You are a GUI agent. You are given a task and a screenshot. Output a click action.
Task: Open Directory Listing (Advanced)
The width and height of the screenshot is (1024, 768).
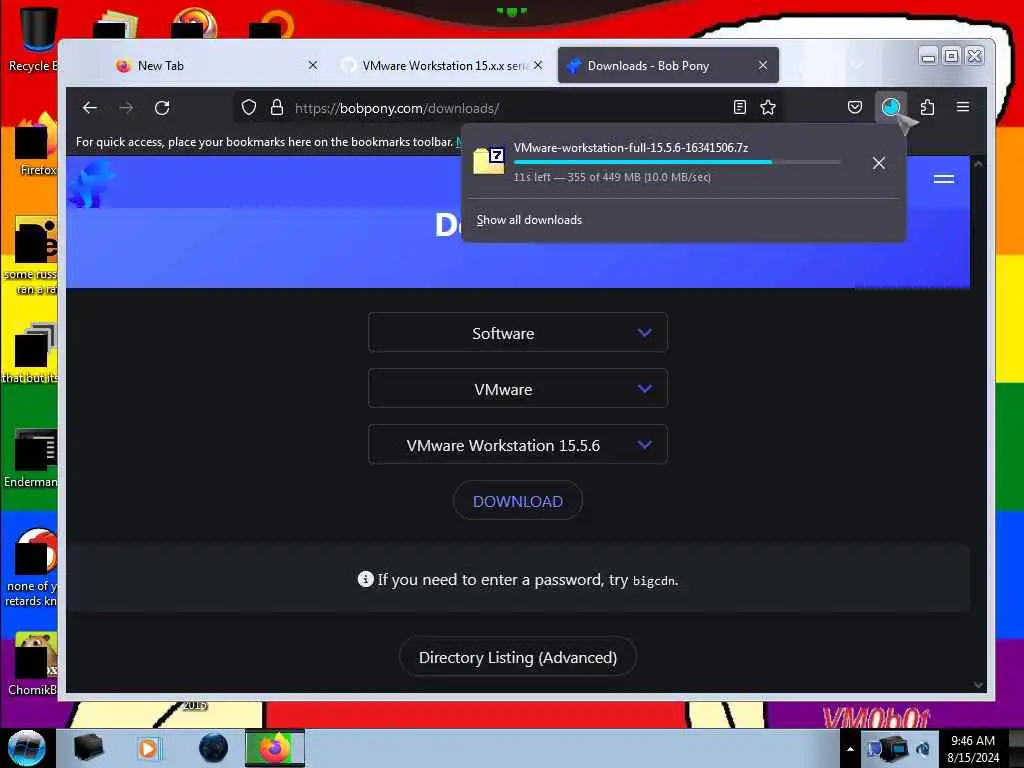click(x=518, y=657)
